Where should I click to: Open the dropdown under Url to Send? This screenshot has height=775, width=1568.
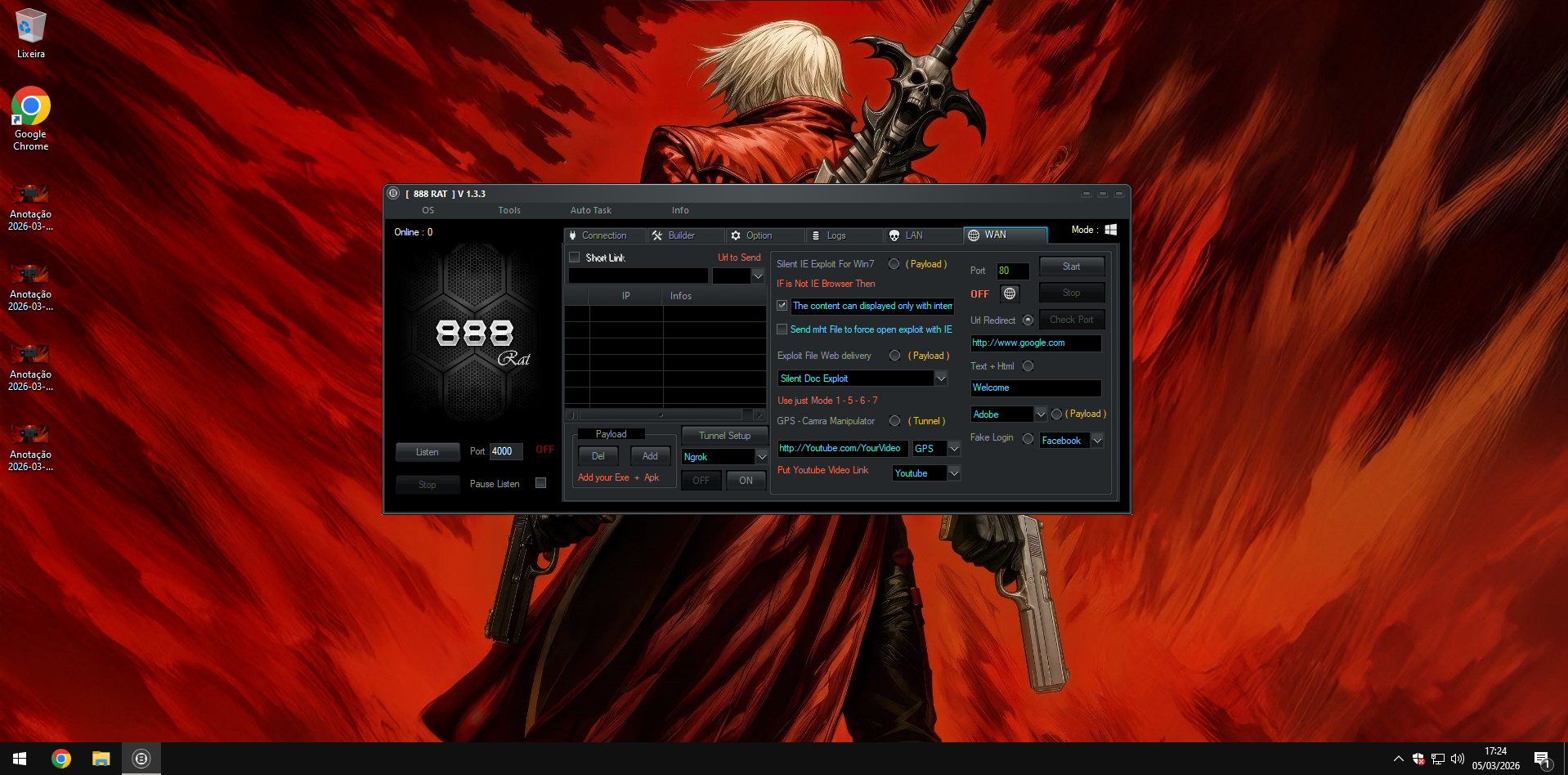coord(758,276)
